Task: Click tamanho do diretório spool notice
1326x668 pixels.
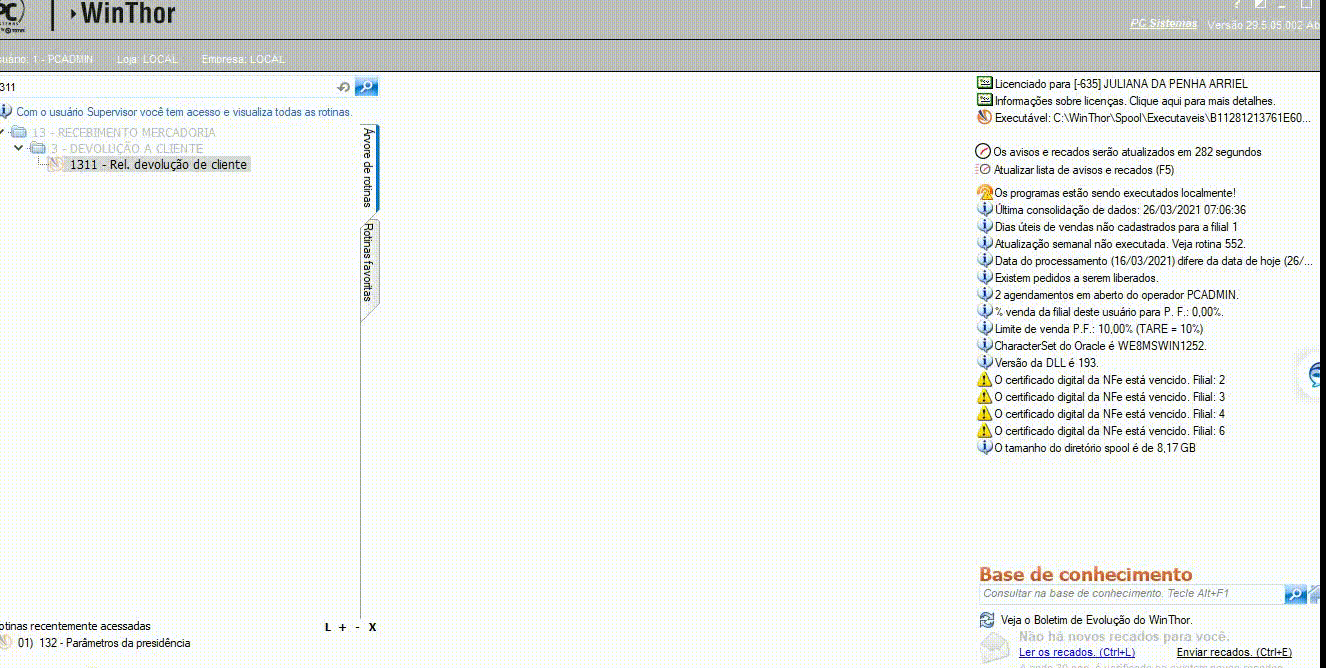Action: [x=1095, y=448]
